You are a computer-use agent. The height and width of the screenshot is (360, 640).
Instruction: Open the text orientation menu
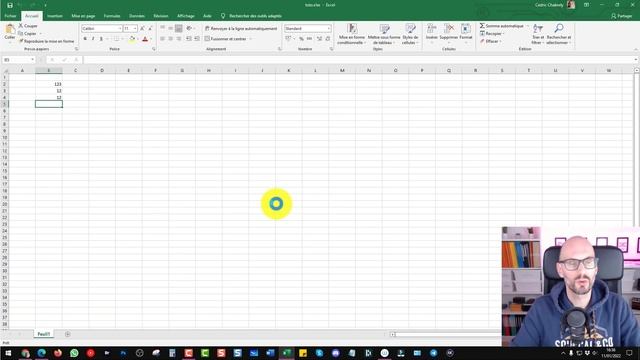(x=189, y=28)
